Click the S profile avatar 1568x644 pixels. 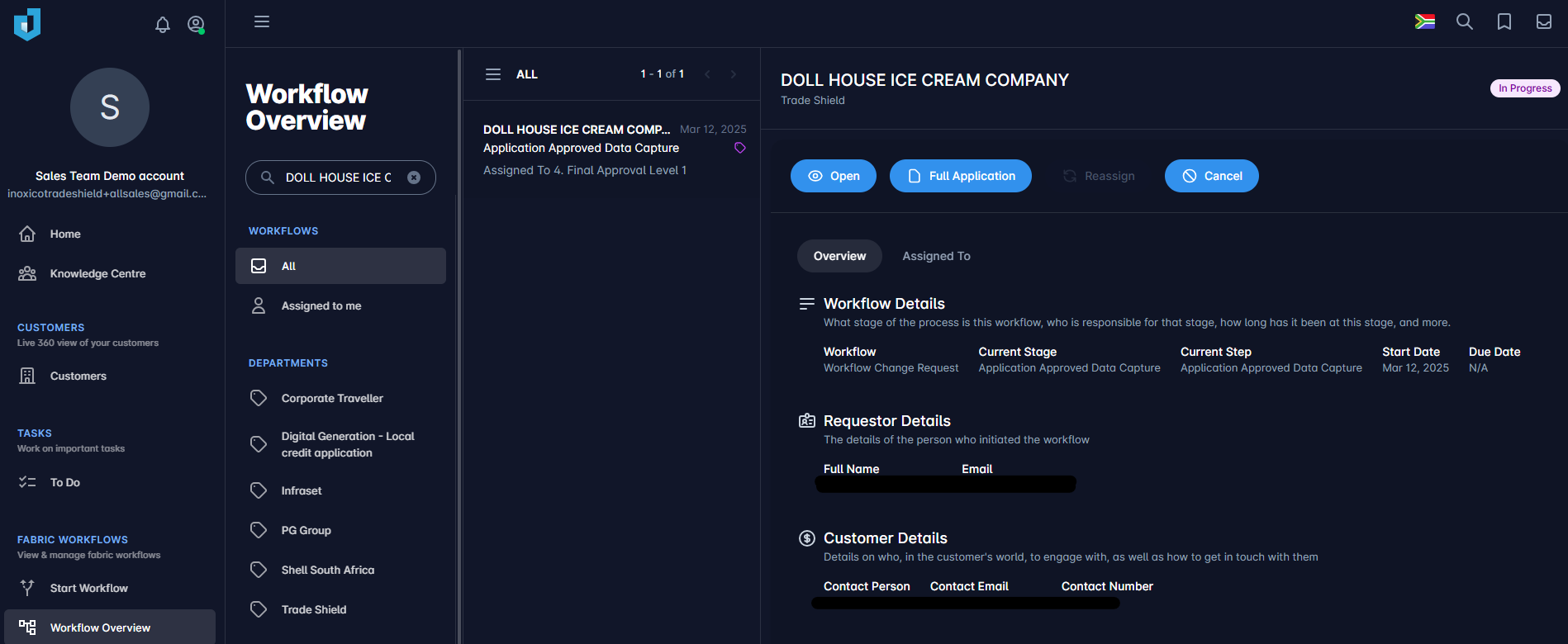(110, 107)
